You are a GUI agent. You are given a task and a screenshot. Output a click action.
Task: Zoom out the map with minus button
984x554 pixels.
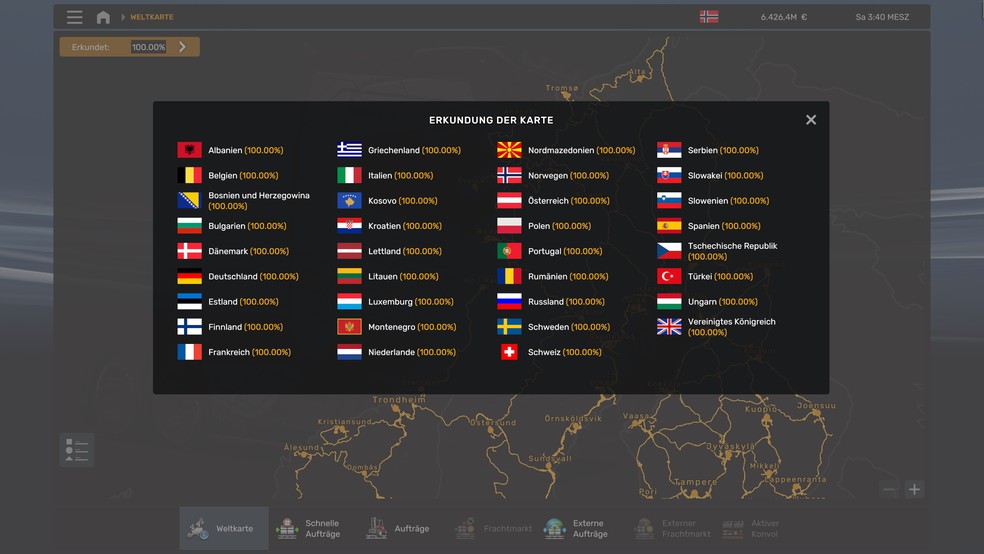click(x=889, y=489)
